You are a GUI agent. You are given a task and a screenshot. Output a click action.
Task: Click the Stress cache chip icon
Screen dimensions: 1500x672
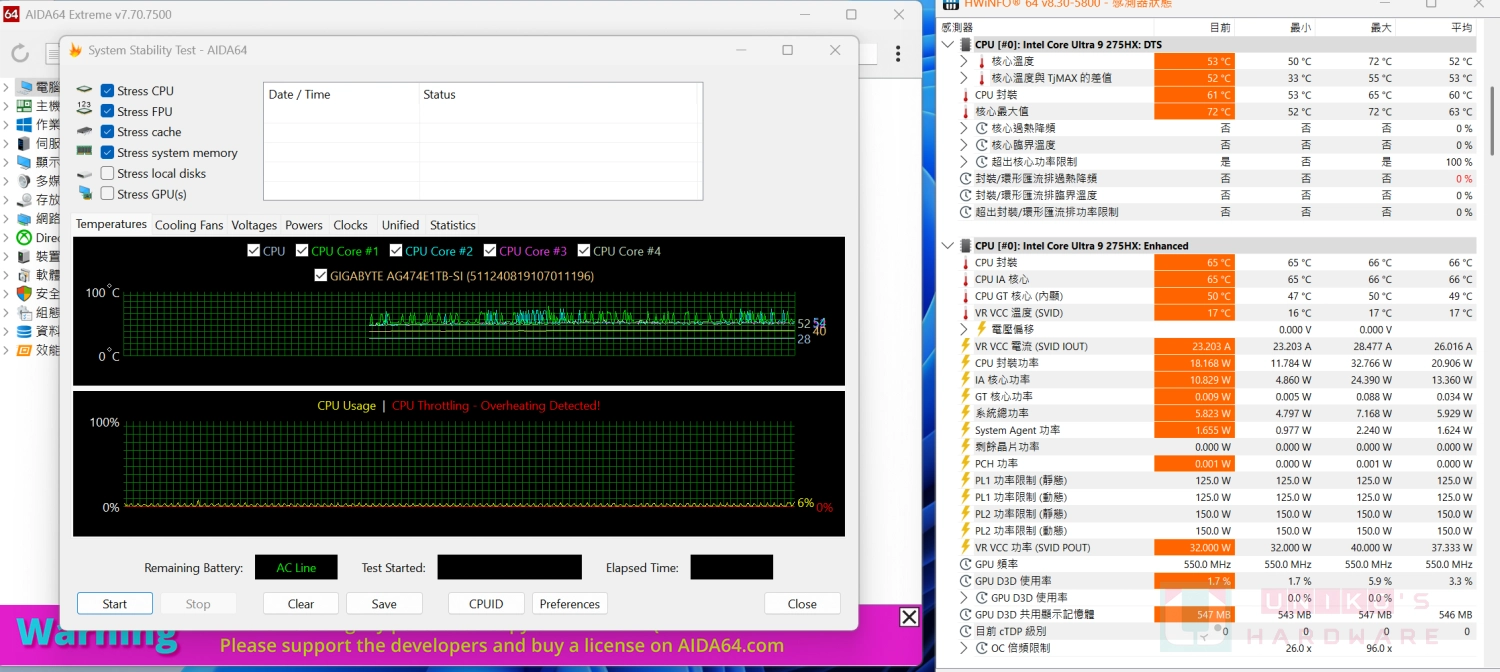[x=84, y=131]
